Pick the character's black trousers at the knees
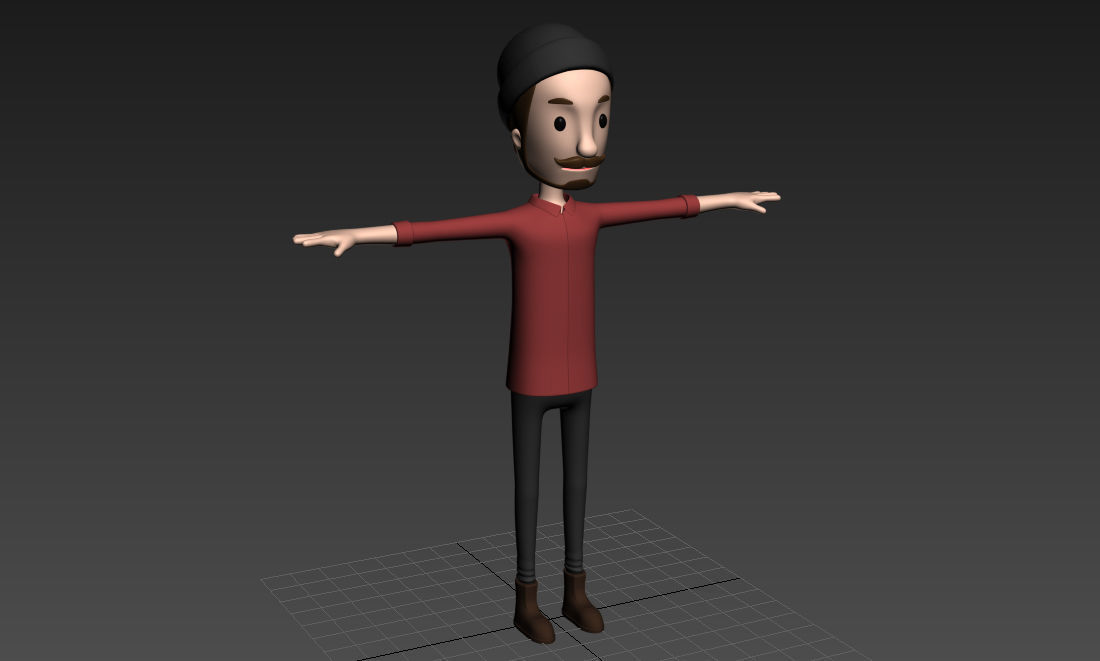 (x=553, y=484)
